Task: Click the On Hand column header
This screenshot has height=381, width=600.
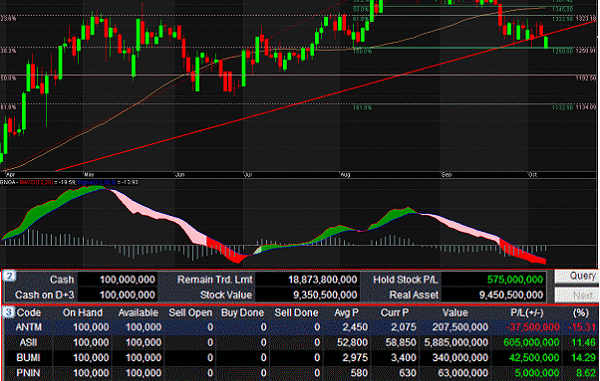Action: 83,313
